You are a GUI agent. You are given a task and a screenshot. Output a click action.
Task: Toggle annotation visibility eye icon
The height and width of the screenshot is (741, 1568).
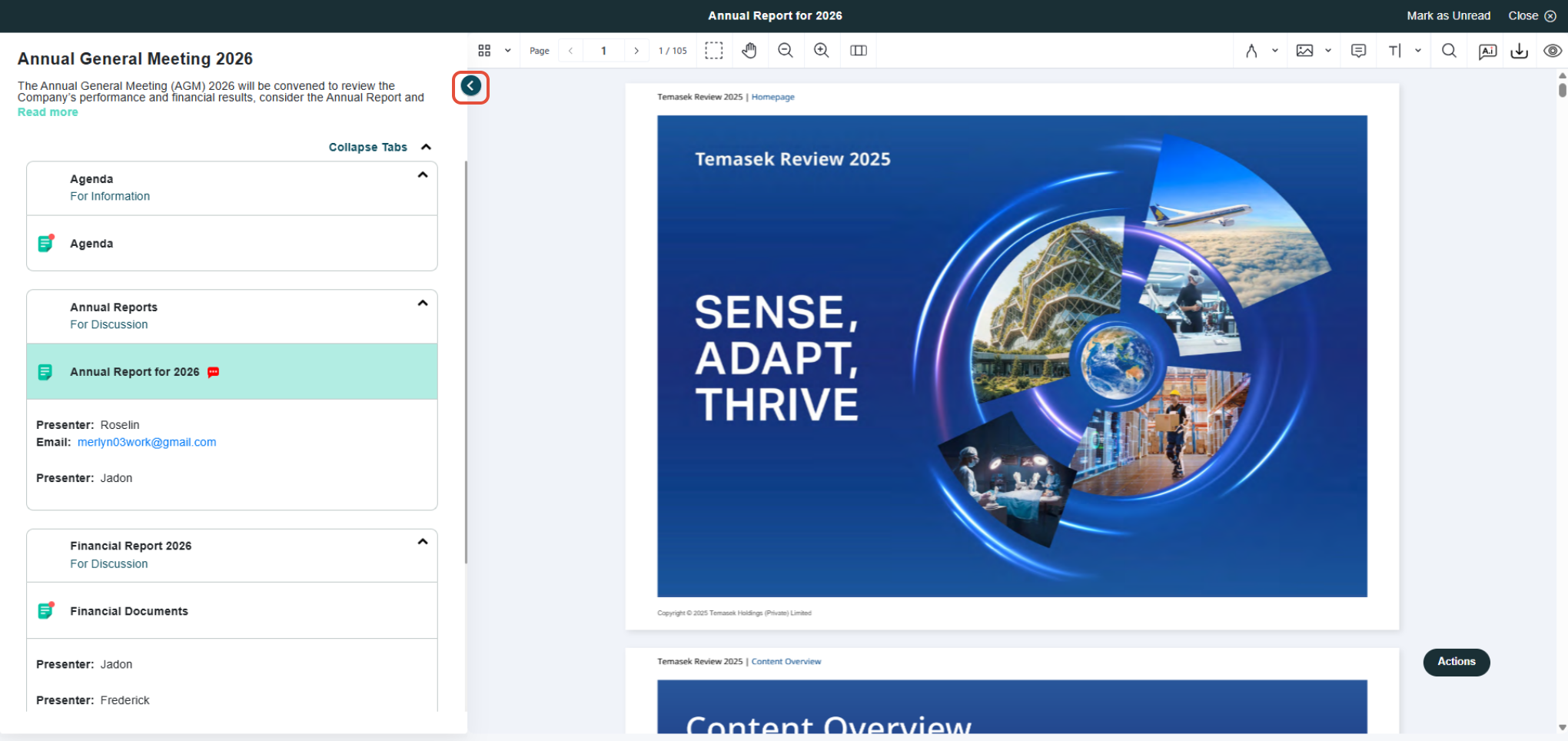[x=1553, y=51]
